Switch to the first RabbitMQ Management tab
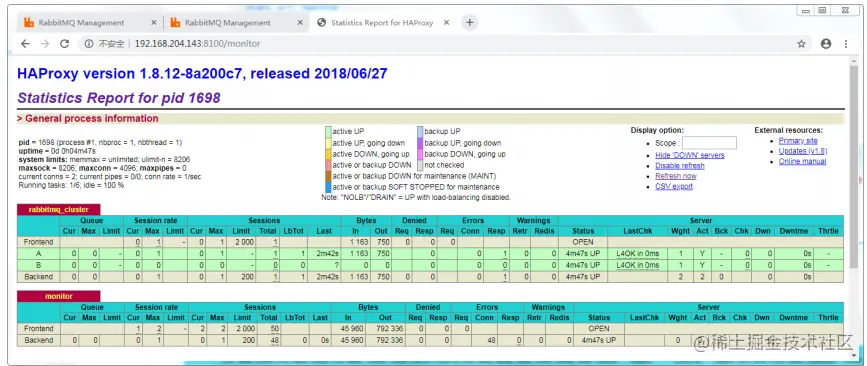Screen dimensions: 867x366 tap(81, 23)
